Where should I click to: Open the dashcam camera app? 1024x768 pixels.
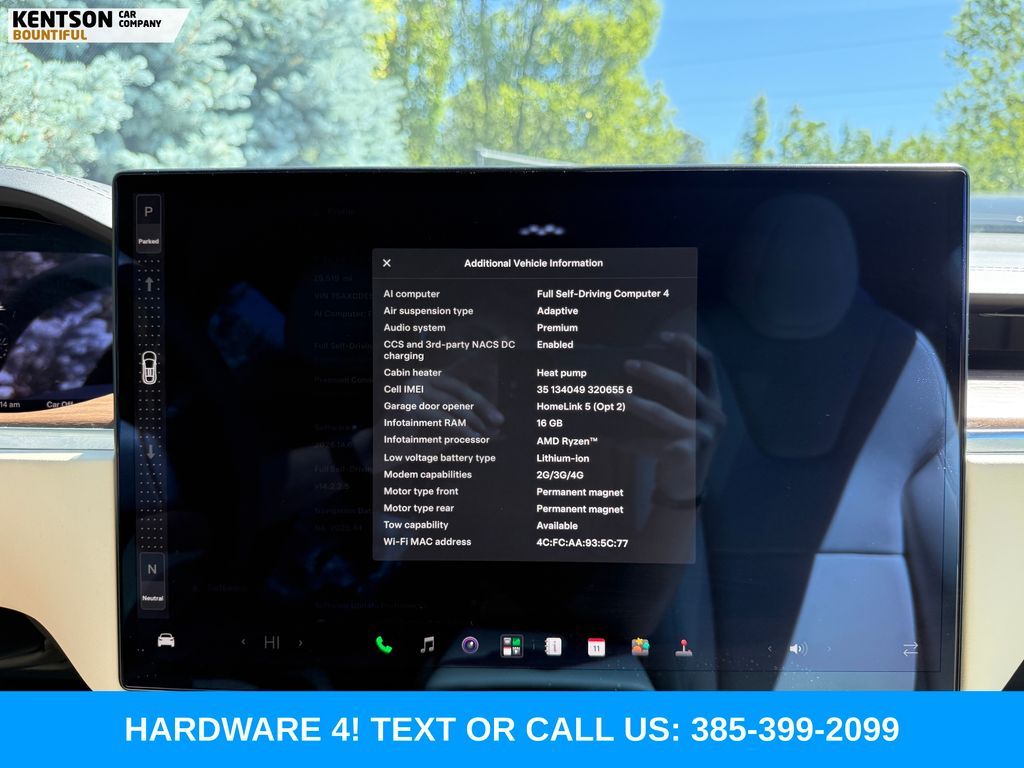[470, 646]
